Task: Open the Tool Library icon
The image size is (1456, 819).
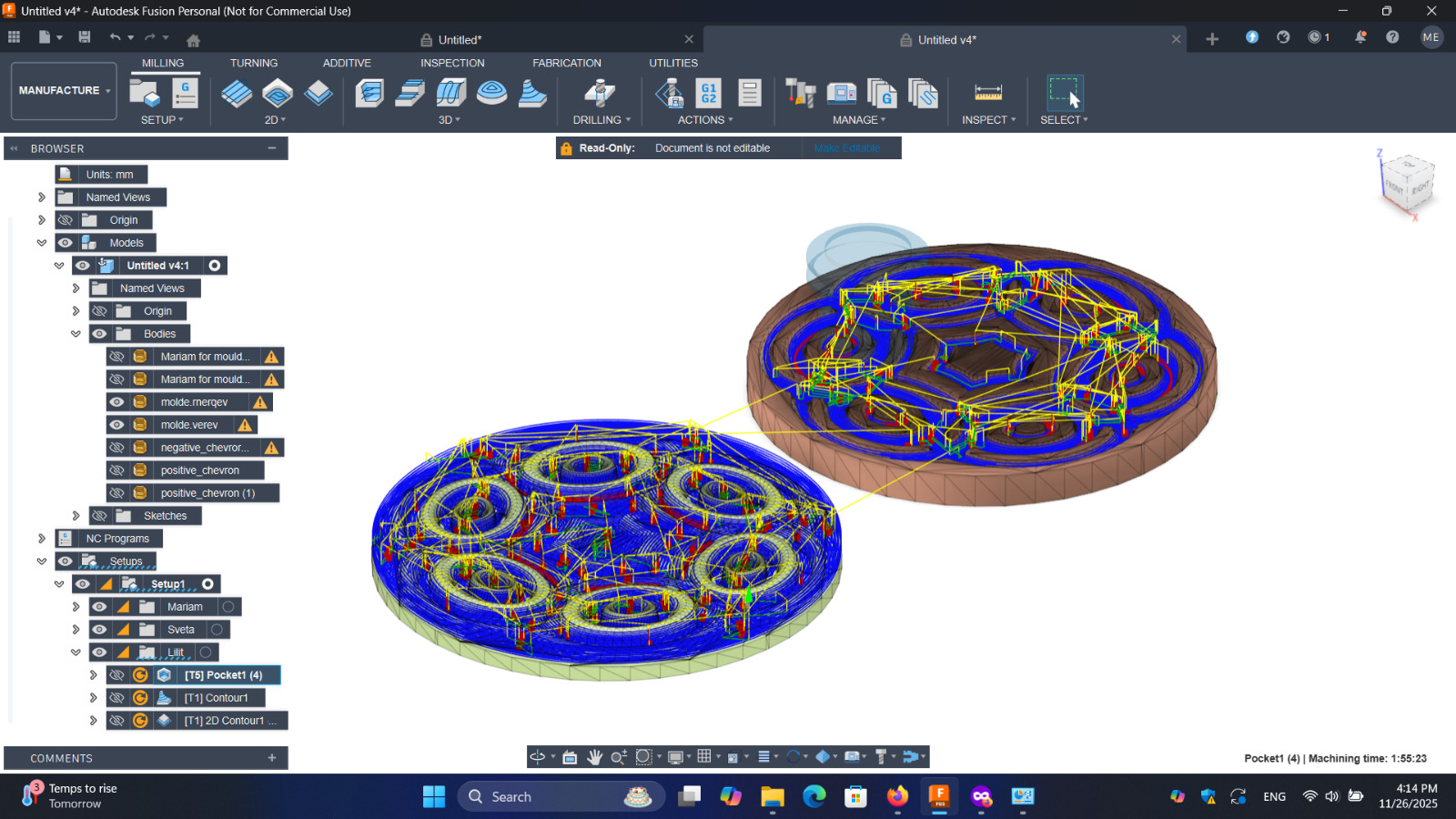Action: tap(800, 93)
